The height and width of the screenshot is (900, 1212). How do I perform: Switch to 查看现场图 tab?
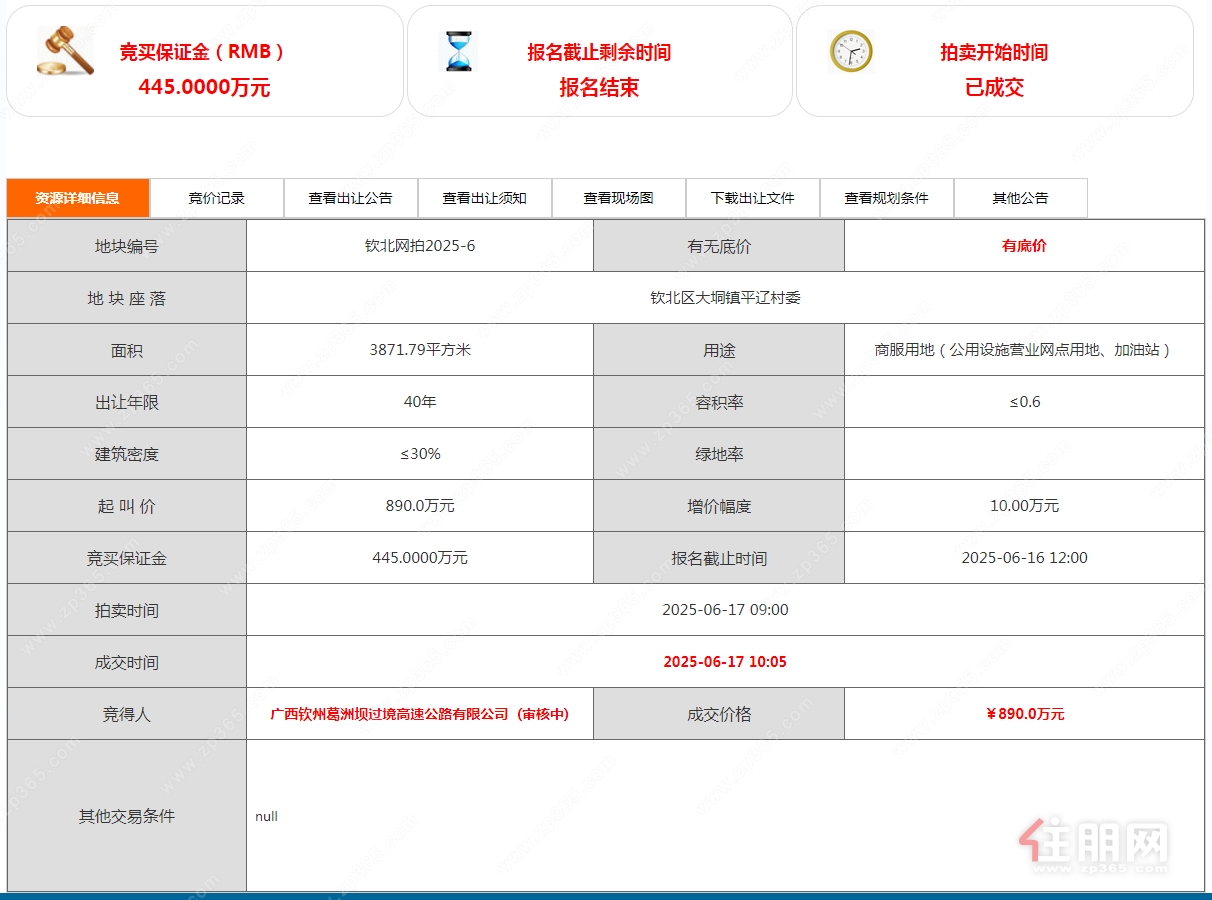[619, 198]
